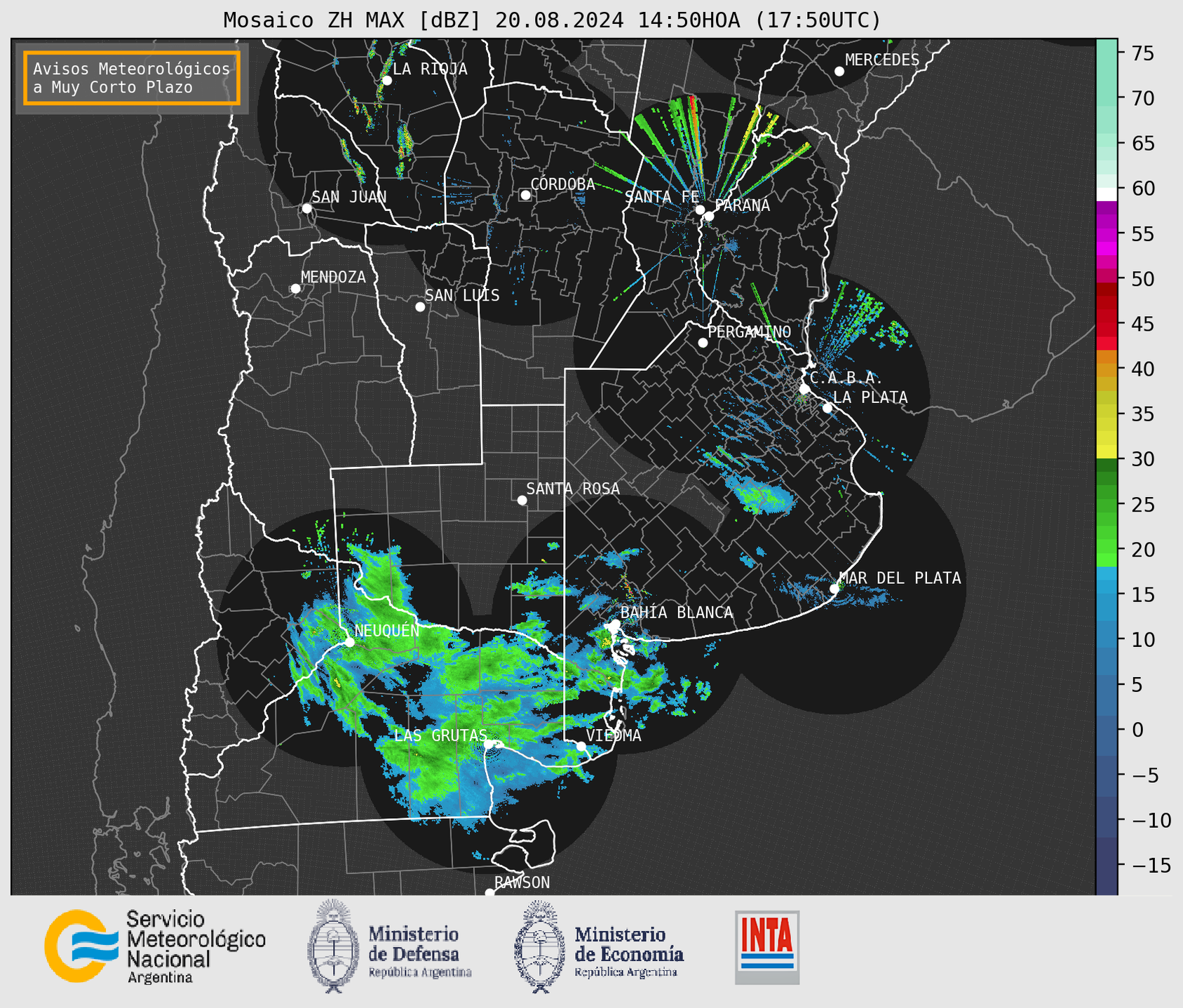Click the Córdoba city marker dot
Screen dimensions: 1183x1008
(x=525, y=195)
